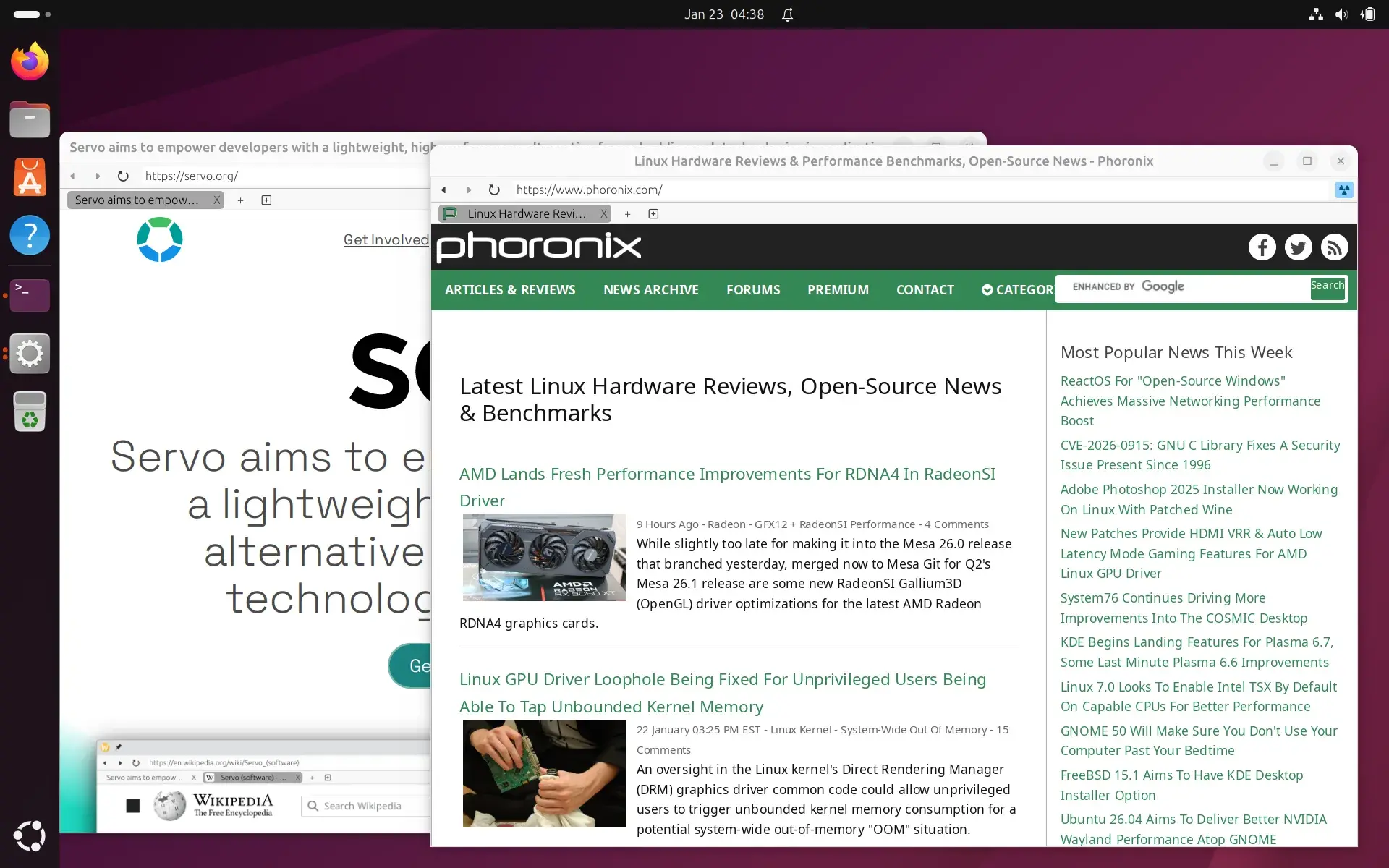Open Phoronix RSS feed icon
The image size is (1389, 868).
(x=1334, y=247)
